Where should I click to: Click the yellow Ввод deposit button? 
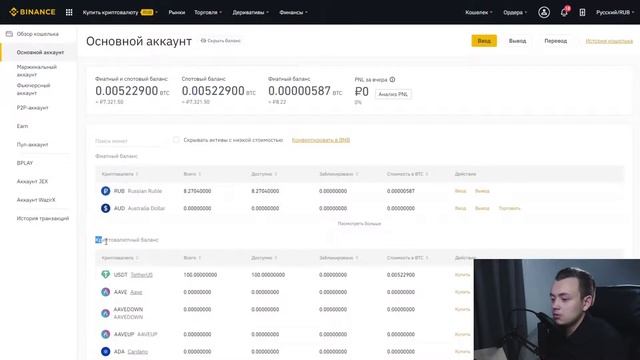[484, 41]
